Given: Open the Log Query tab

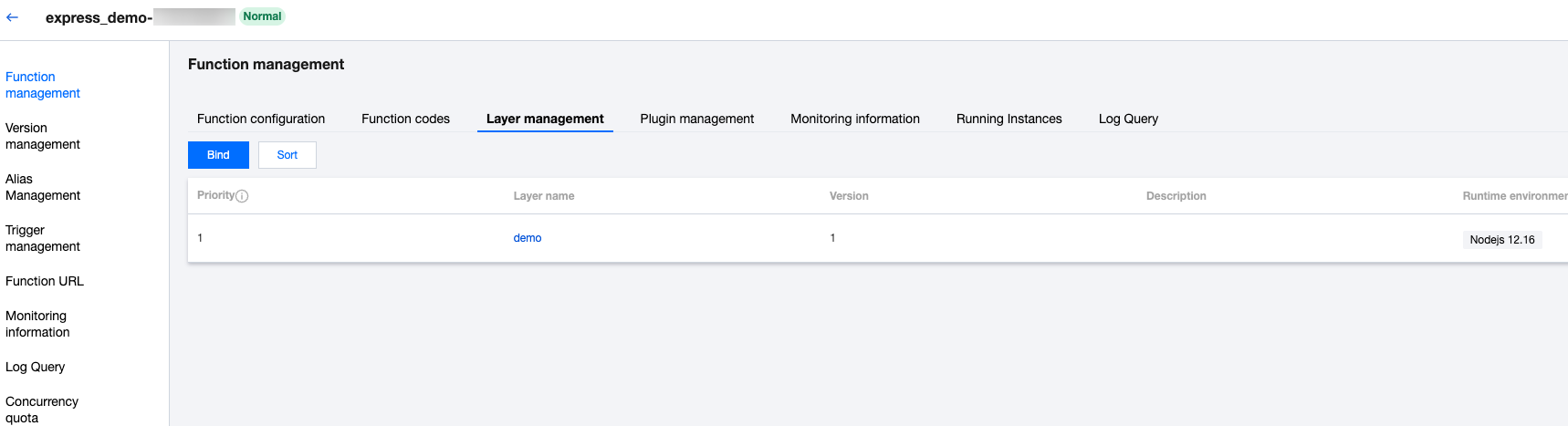Looking at the screenshot, I should (x=1128, y=119).
